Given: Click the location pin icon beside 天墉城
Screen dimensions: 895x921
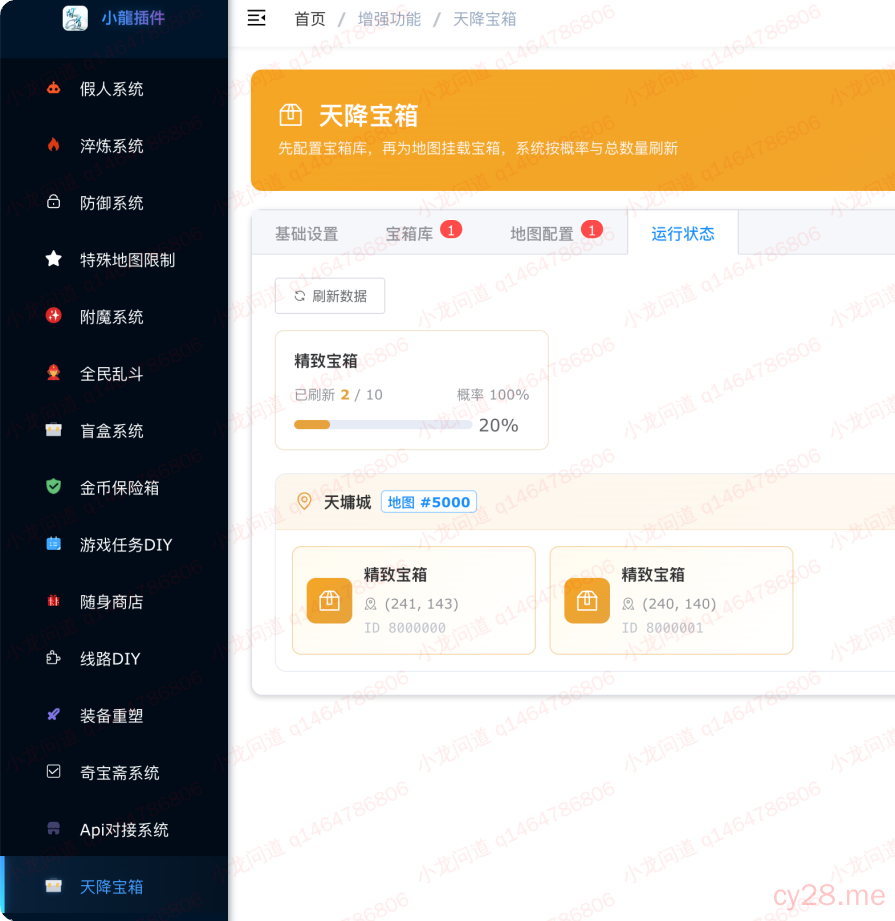Looking at the screenshot, I should [x=304, y=502].
